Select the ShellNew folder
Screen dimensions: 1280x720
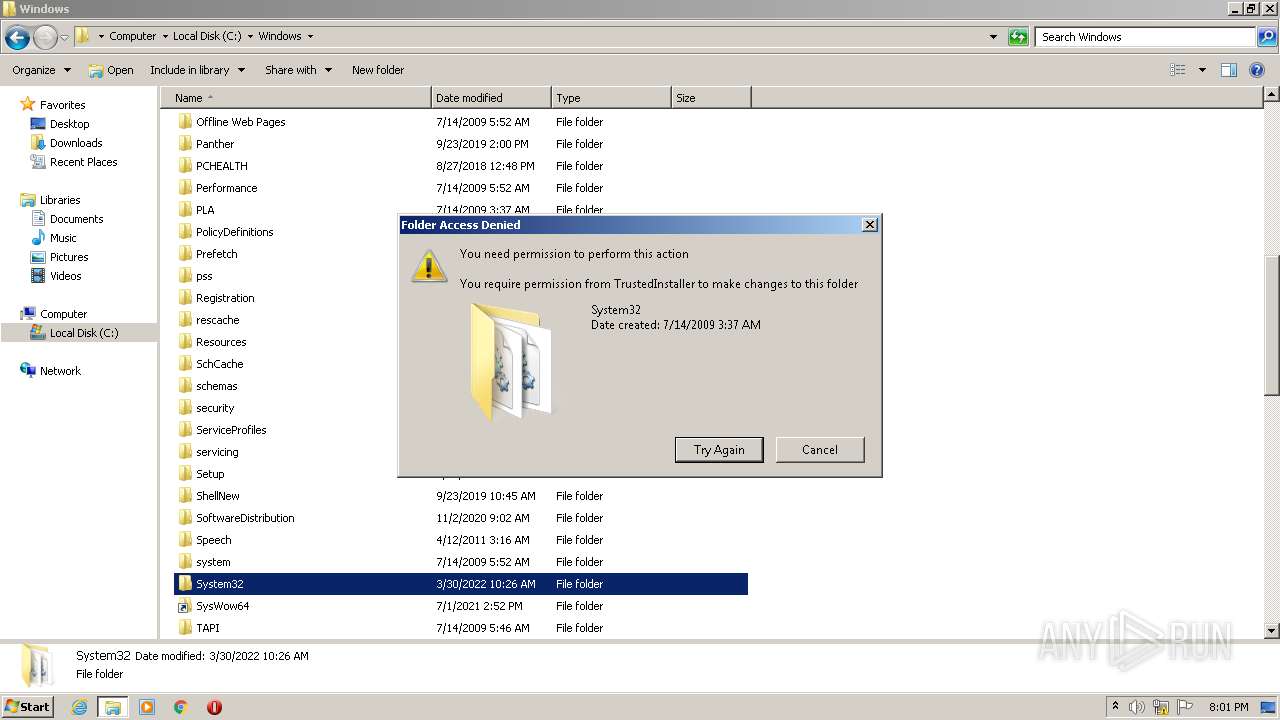218,496
